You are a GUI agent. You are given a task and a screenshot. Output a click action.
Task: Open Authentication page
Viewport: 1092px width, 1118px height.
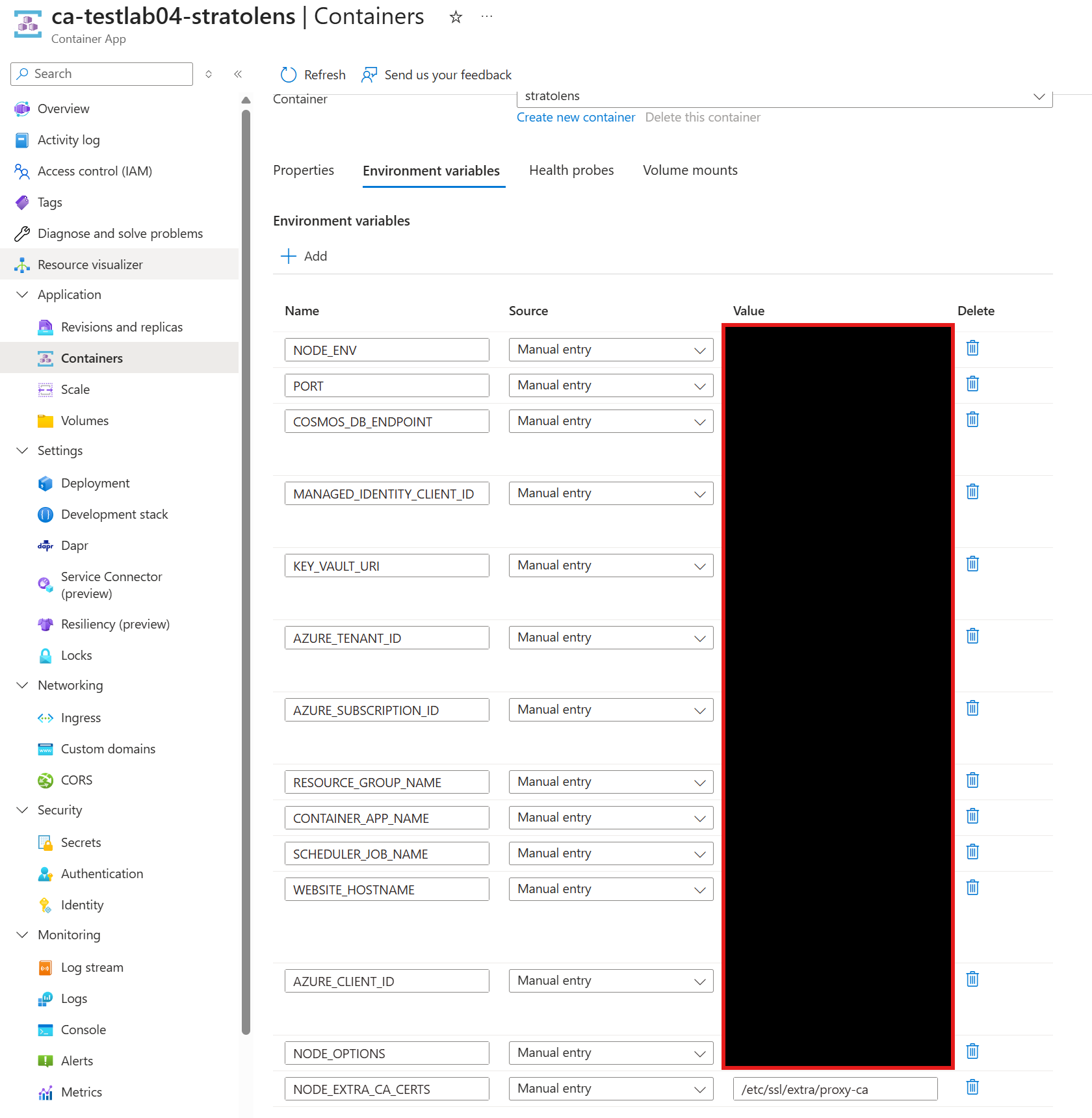pos(102,874)
